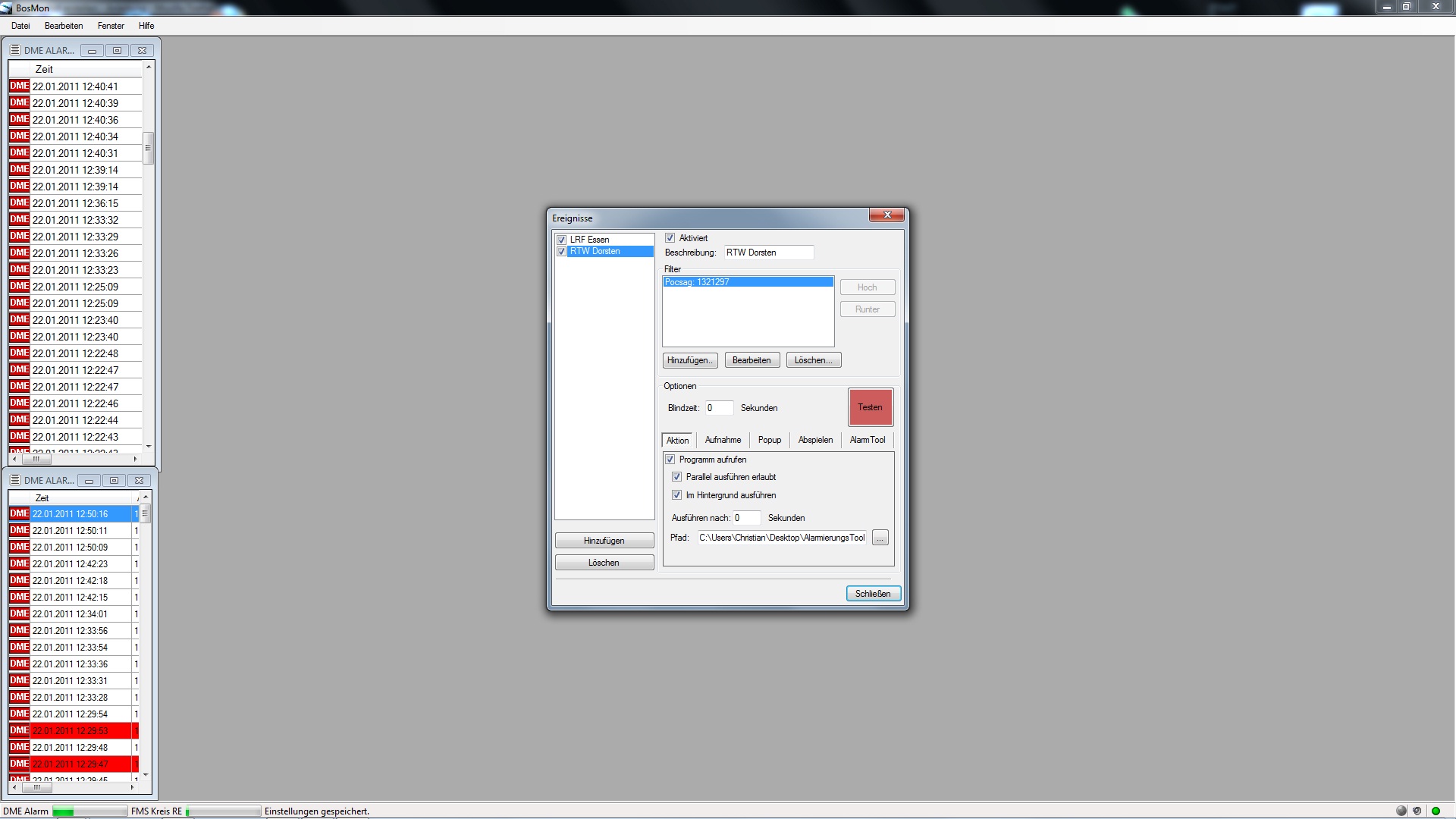Click the filter Hinzufügen... button

tap(689, 360)
